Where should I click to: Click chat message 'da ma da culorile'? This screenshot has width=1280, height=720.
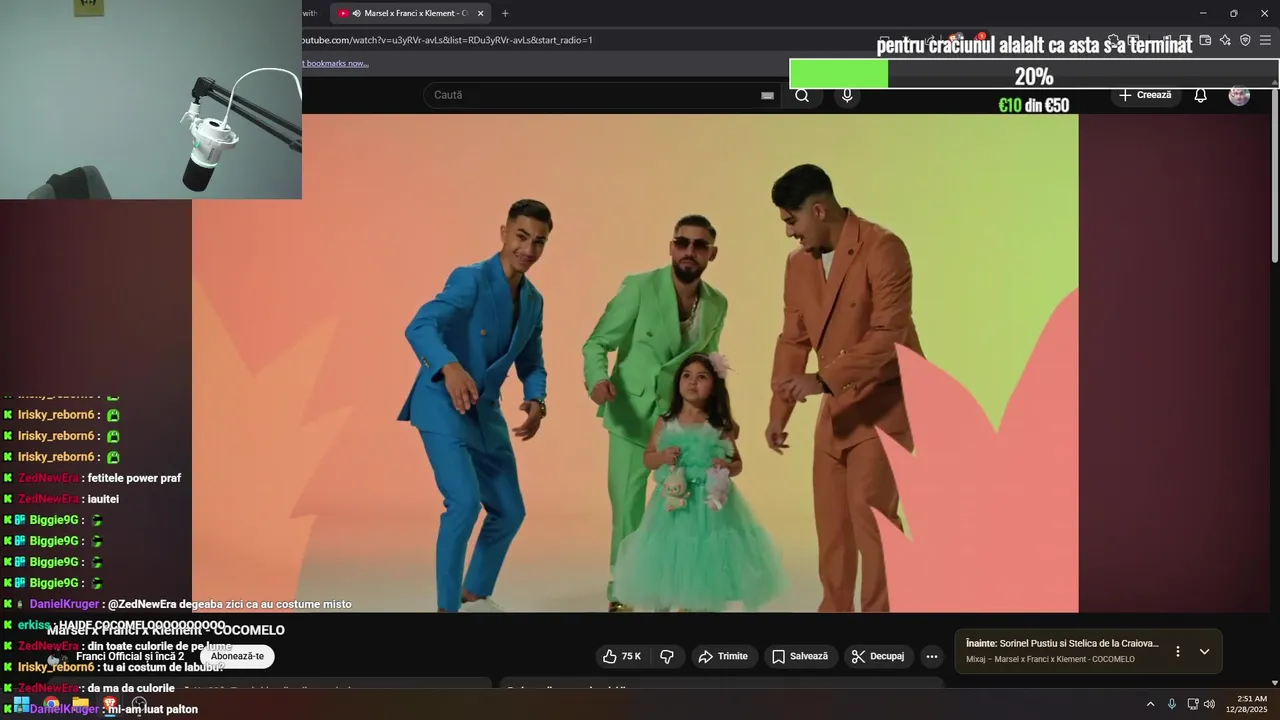point(131,688)
